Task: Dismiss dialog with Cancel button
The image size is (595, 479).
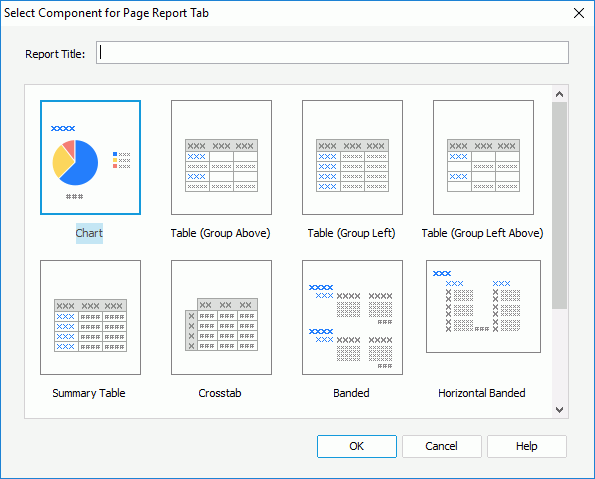Action: (x=442, y=446)
